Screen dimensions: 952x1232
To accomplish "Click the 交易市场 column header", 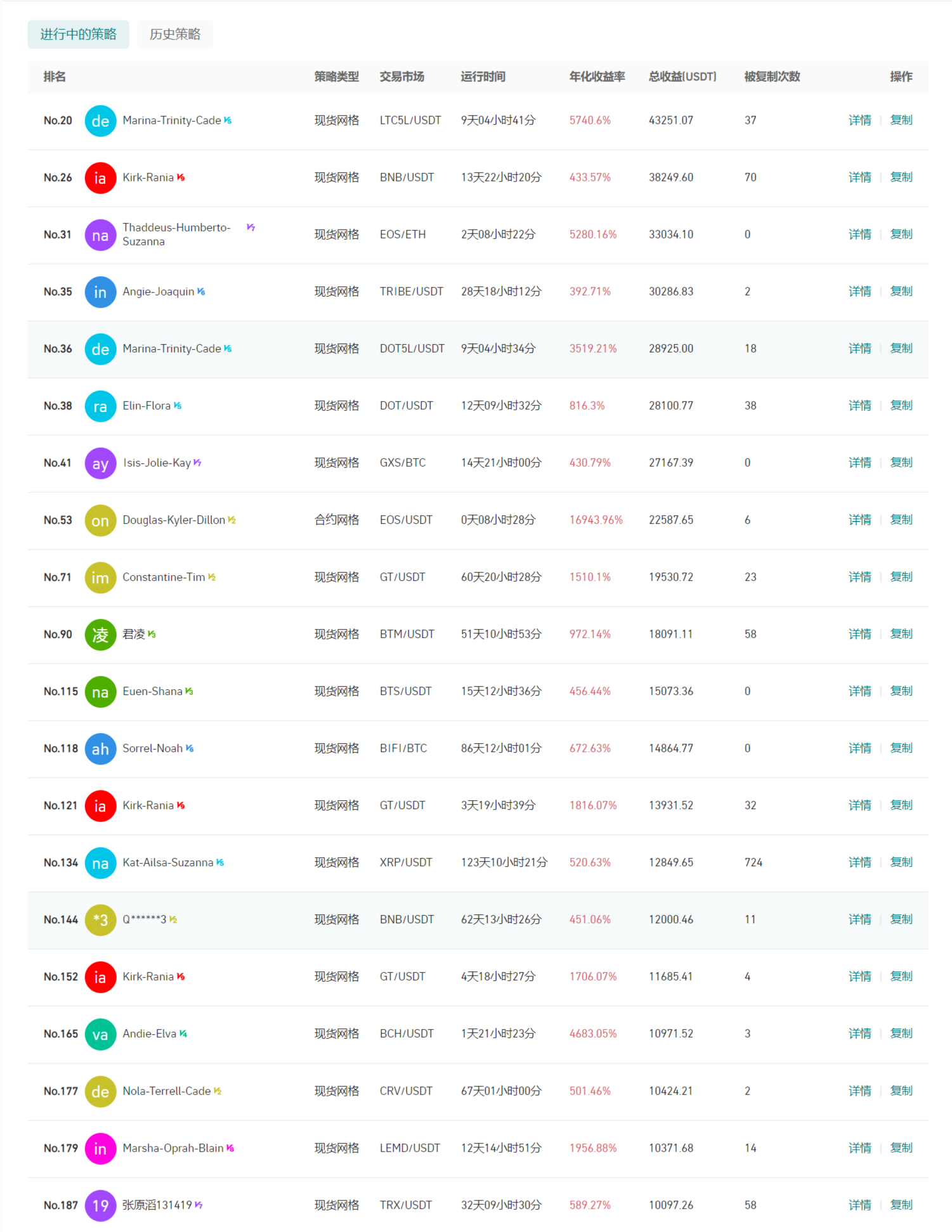I will pos(402,77).
